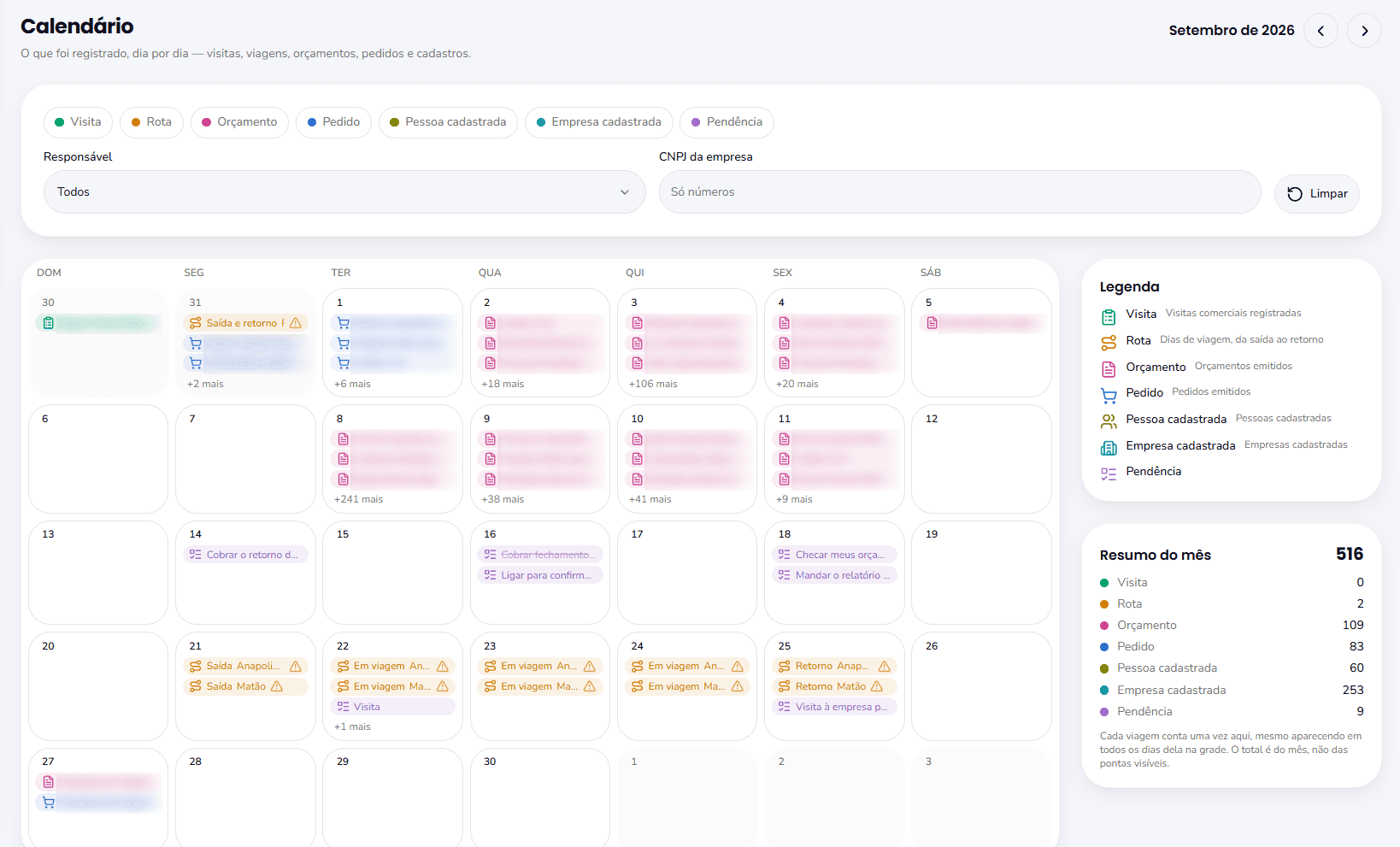The height and width of the screenshot is (847, 1400).
Task: Toggle the Orçamento filter chip
Action: tap(239, 122)
